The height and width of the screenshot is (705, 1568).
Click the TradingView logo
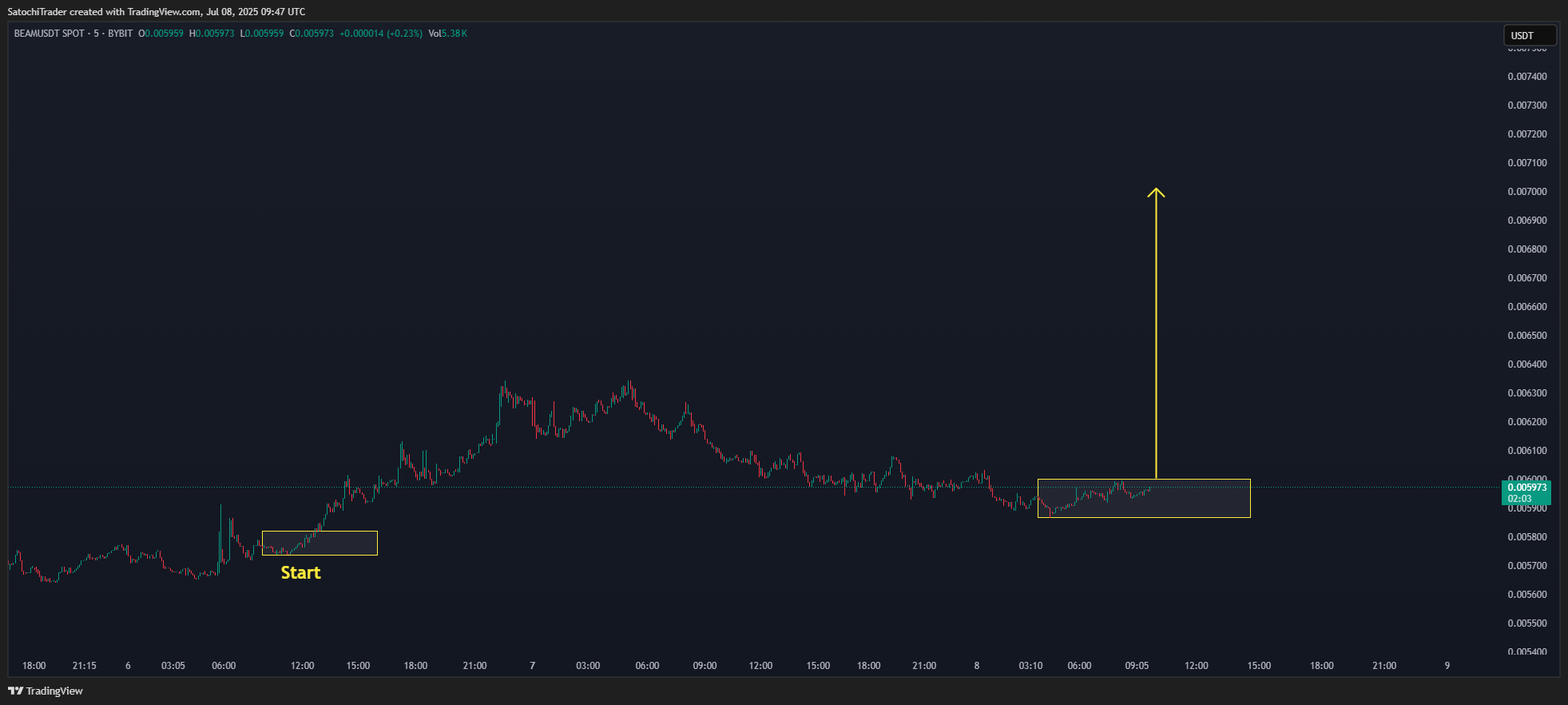[46, 691]
